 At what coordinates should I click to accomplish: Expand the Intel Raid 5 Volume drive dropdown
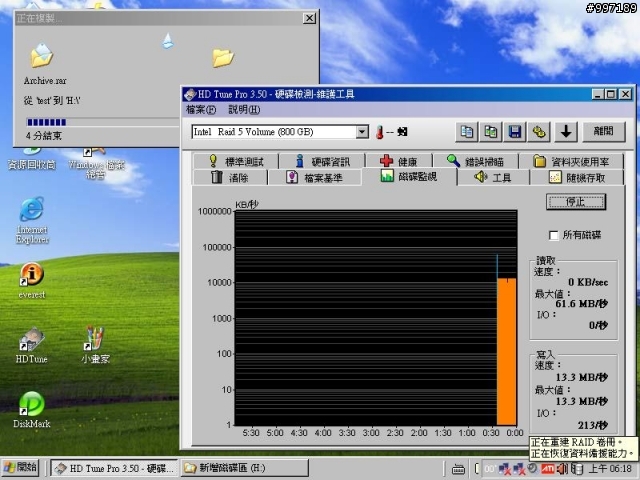point(362,132)
